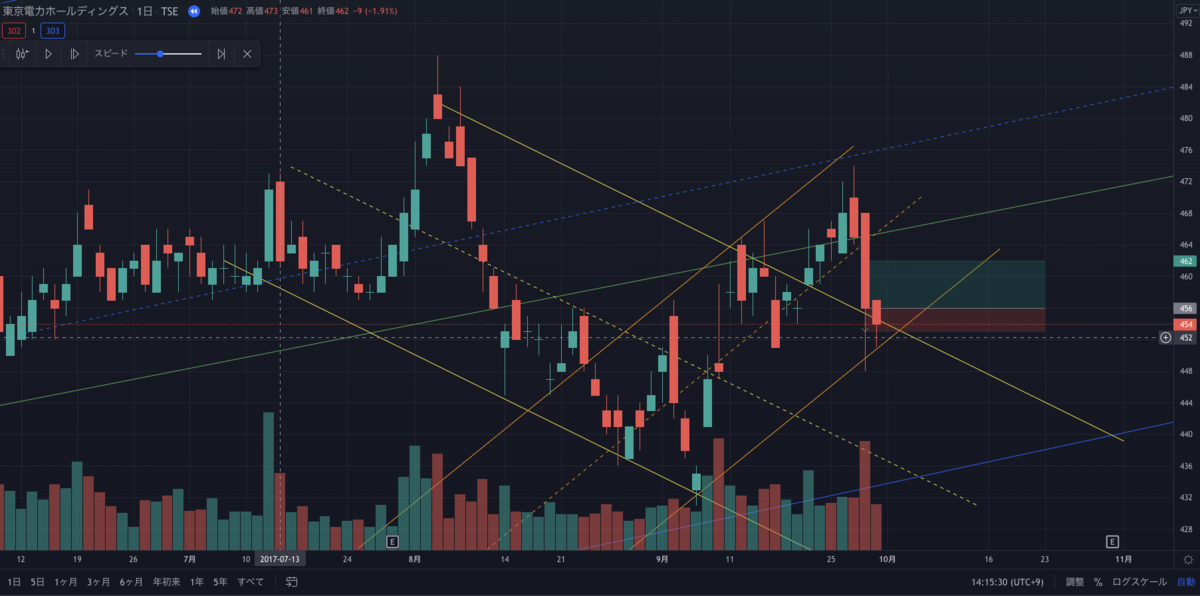Click the blue 303 buy price button
This screenshot has width=1200, height=596.
coord(52,31)
